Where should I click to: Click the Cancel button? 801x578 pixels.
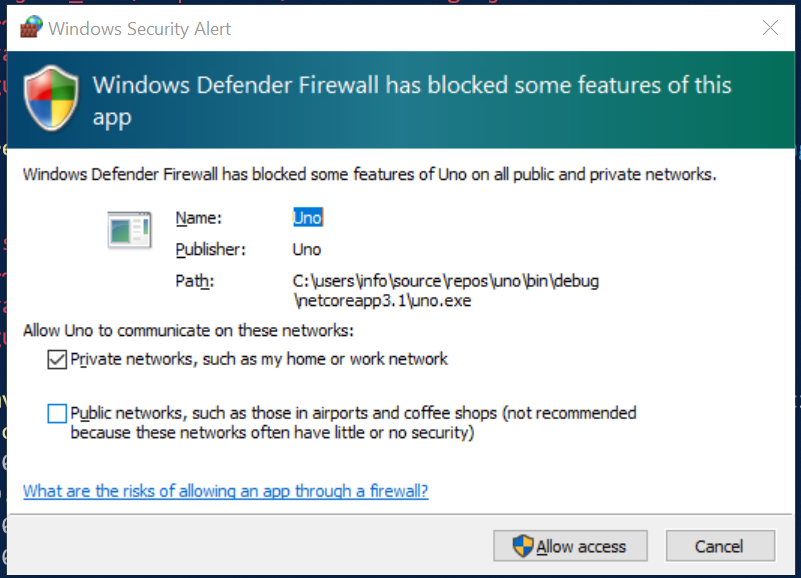point(720,546)
